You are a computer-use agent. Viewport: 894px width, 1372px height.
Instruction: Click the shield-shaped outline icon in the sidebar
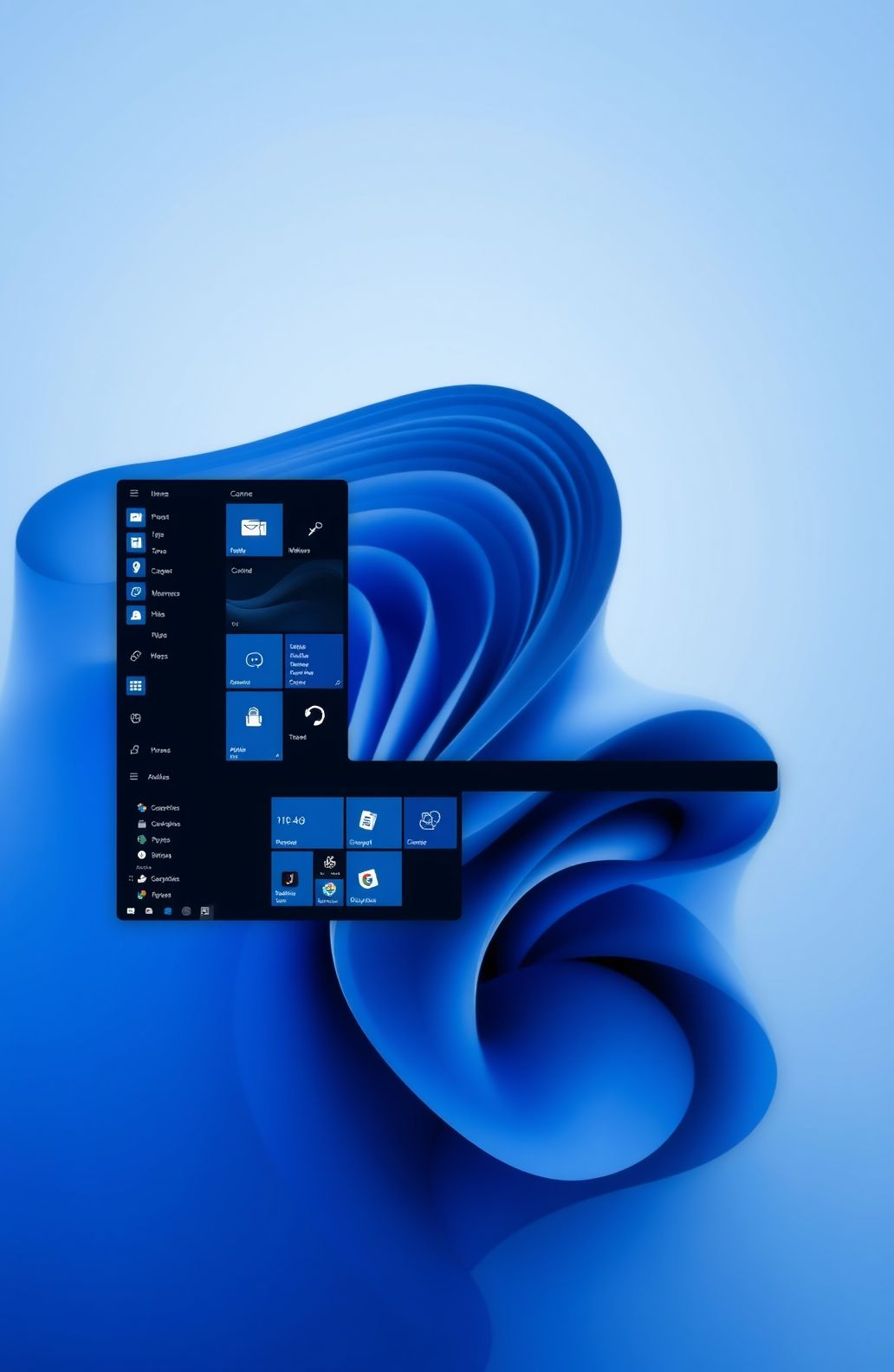pos(135,718)
